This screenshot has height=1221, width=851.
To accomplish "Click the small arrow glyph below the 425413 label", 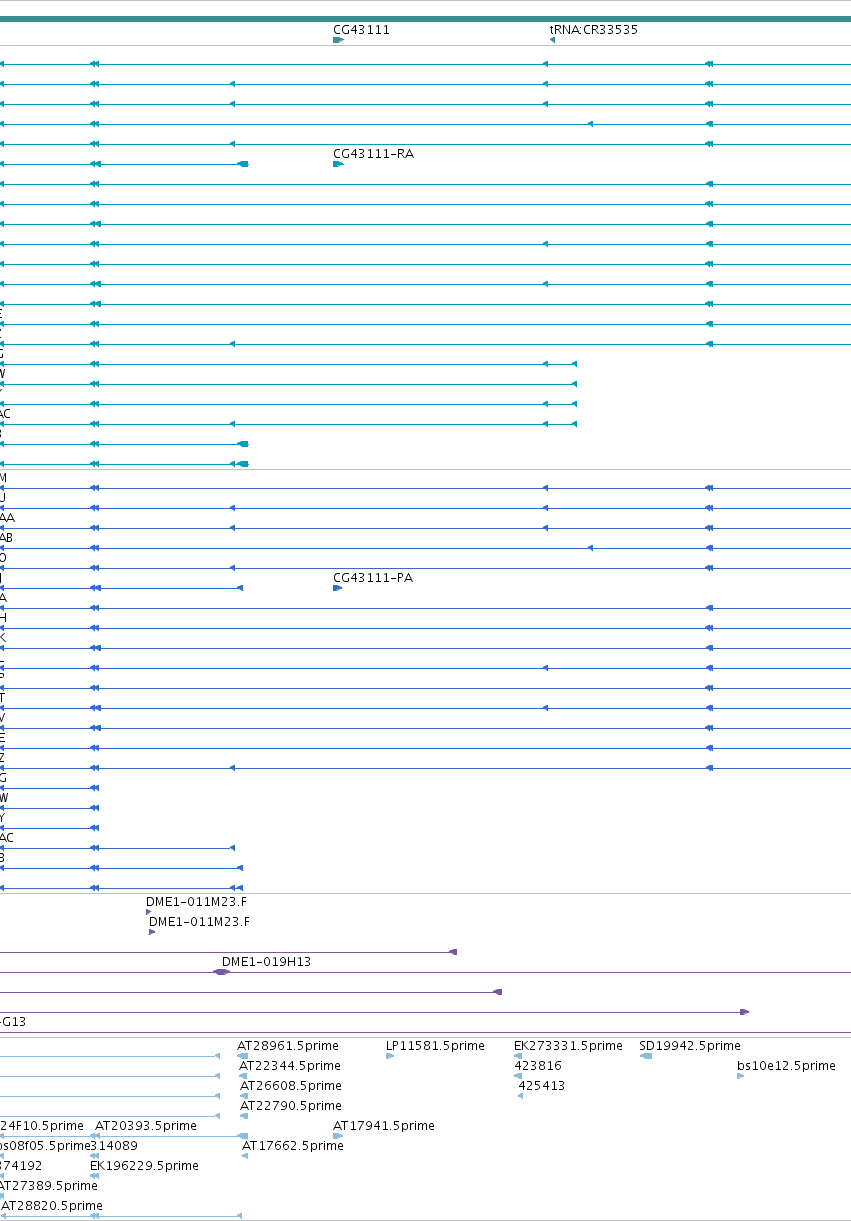I will coord(521,1096).
